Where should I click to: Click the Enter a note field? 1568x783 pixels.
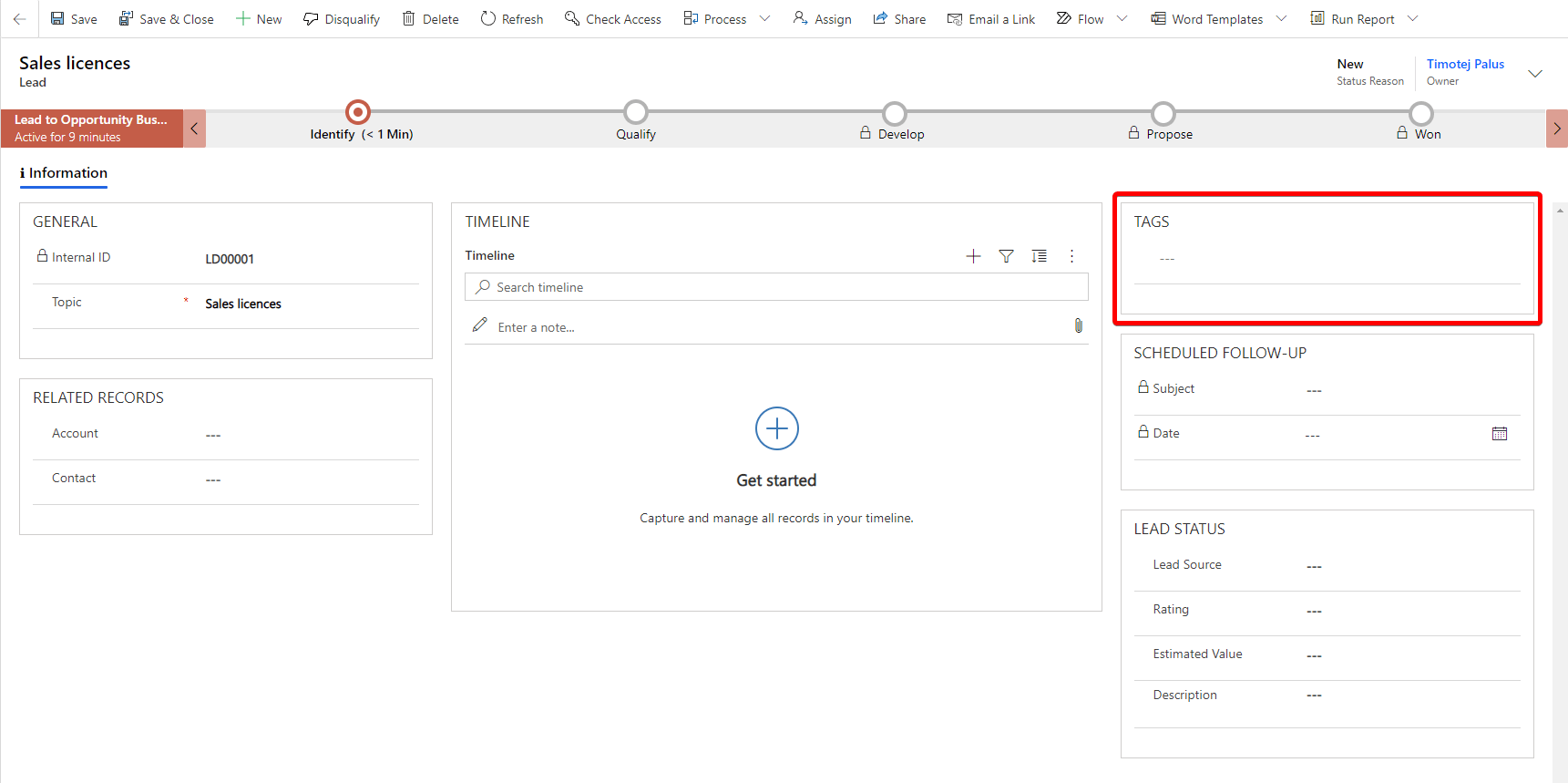774,327
